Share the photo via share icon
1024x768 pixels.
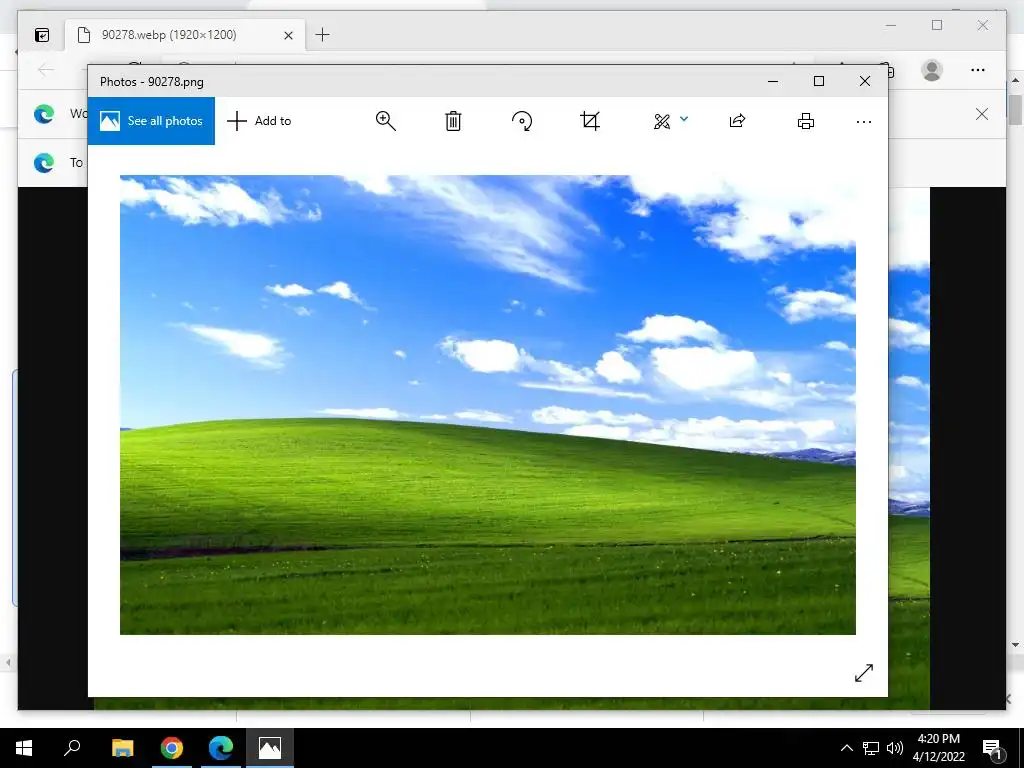(737, 121)
